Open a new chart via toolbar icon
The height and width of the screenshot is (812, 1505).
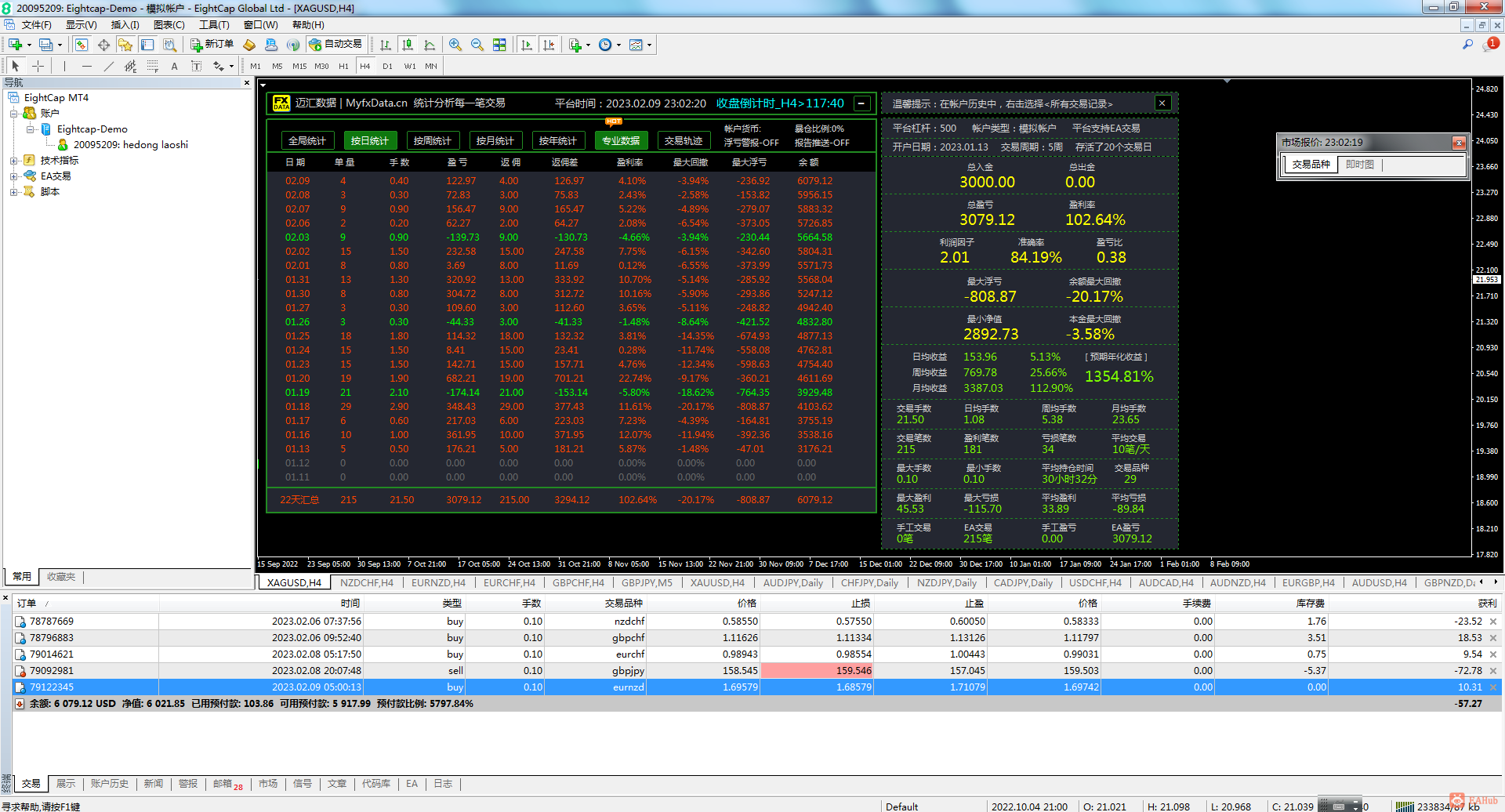[15, 45]
